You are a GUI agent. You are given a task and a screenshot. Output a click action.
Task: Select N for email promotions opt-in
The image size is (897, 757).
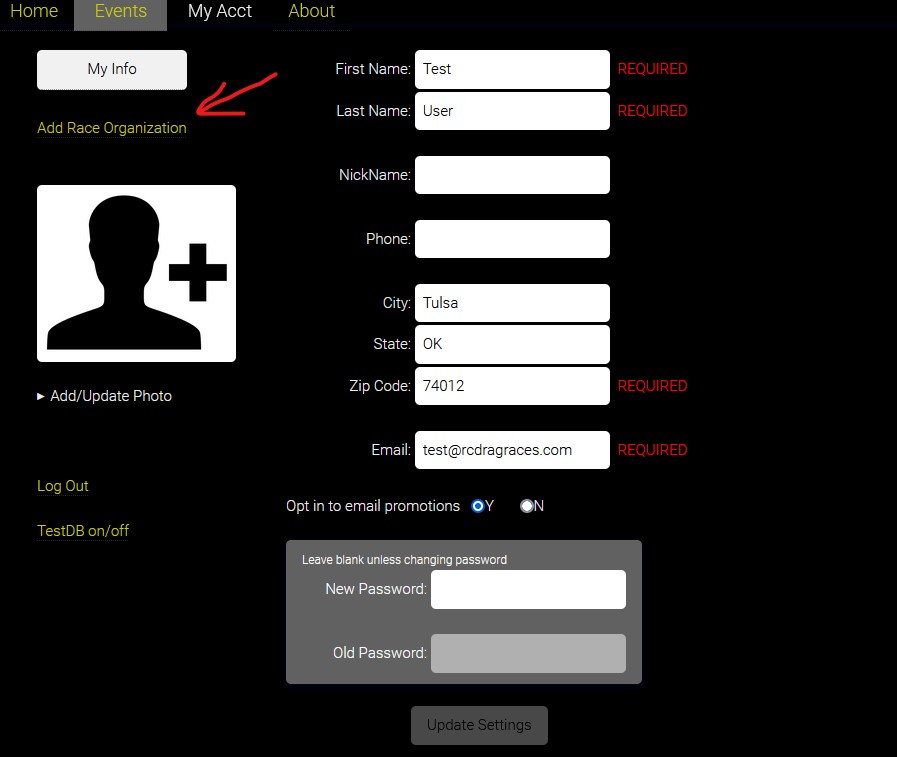[x=527, y=506]
